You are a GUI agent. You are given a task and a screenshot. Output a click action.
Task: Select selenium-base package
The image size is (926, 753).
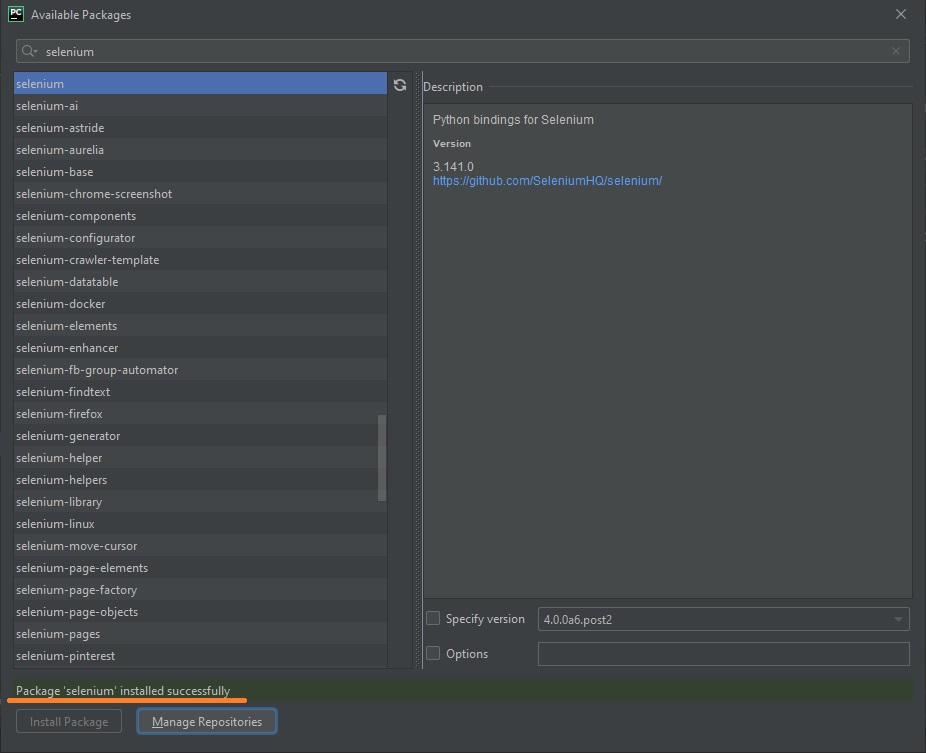pos(200,172)
